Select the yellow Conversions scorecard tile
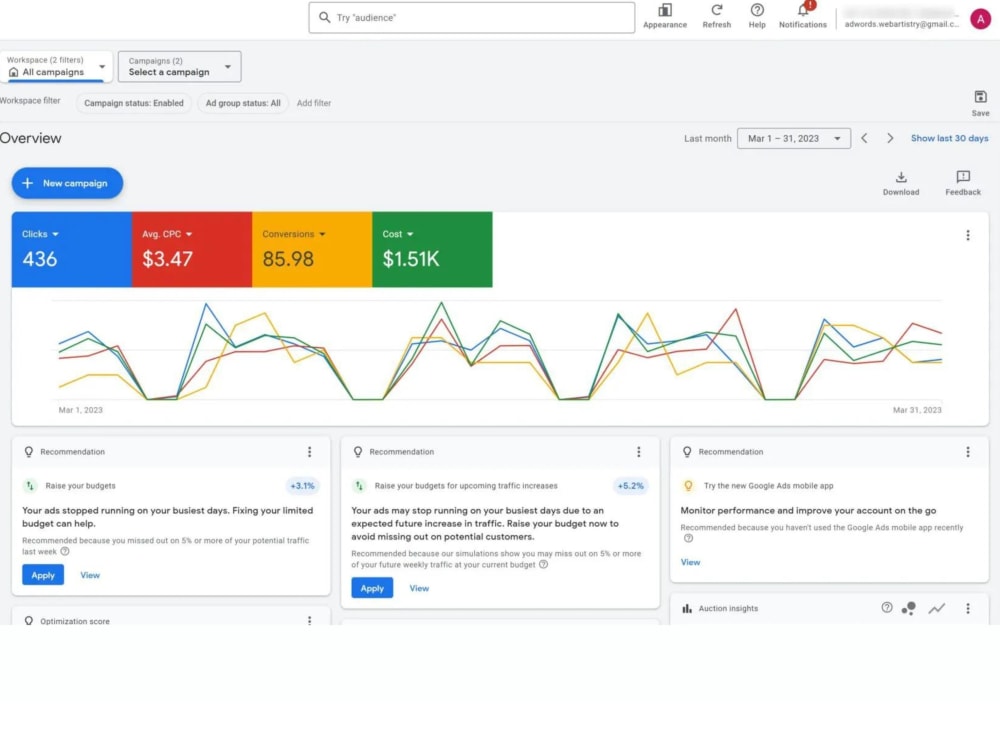Screen dimensions: 1000x750 pyautogui.click(x=312, y=249)
